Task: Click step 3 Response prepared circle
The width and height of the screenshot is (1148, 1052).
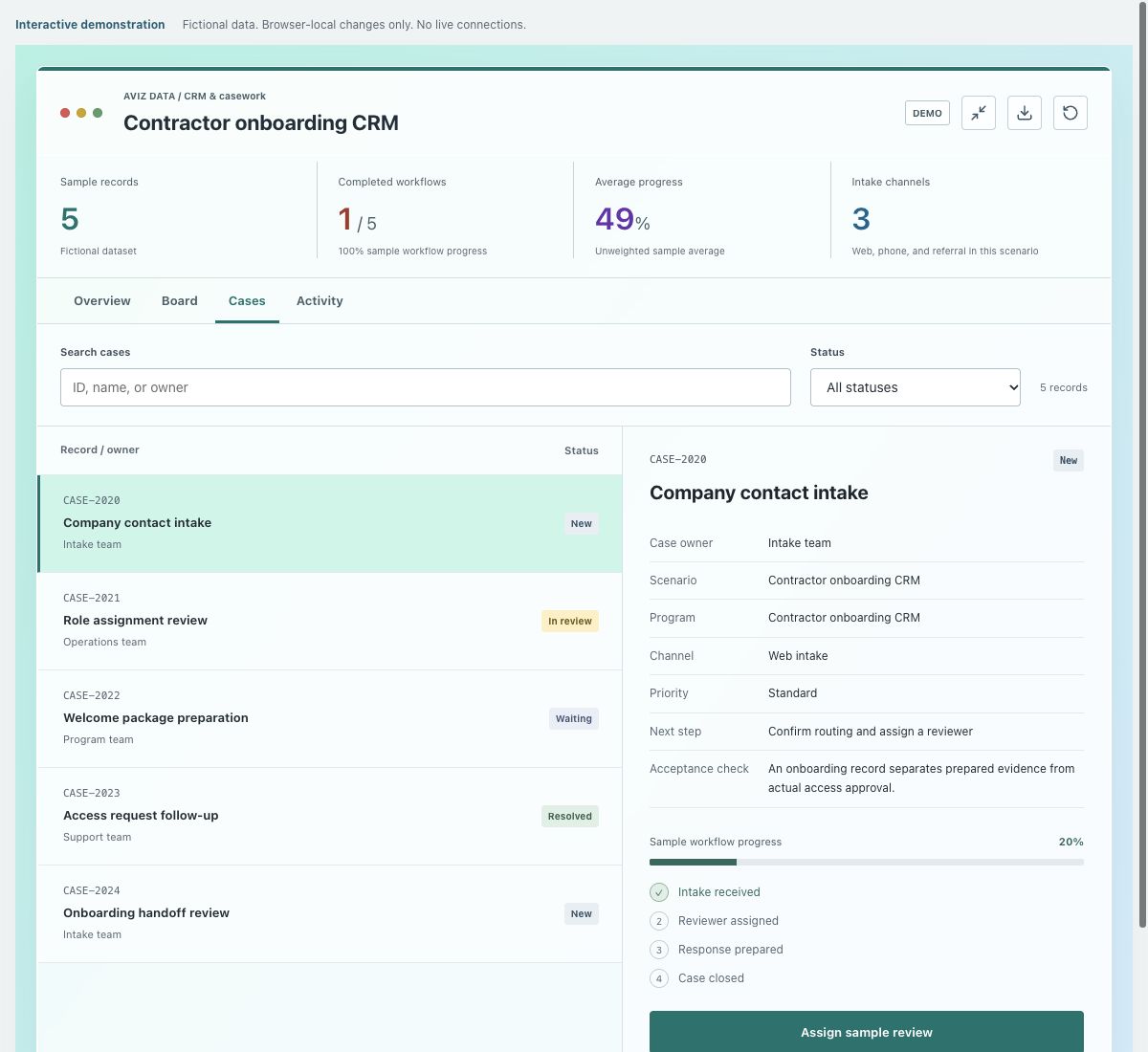Action: click(659, 950)
